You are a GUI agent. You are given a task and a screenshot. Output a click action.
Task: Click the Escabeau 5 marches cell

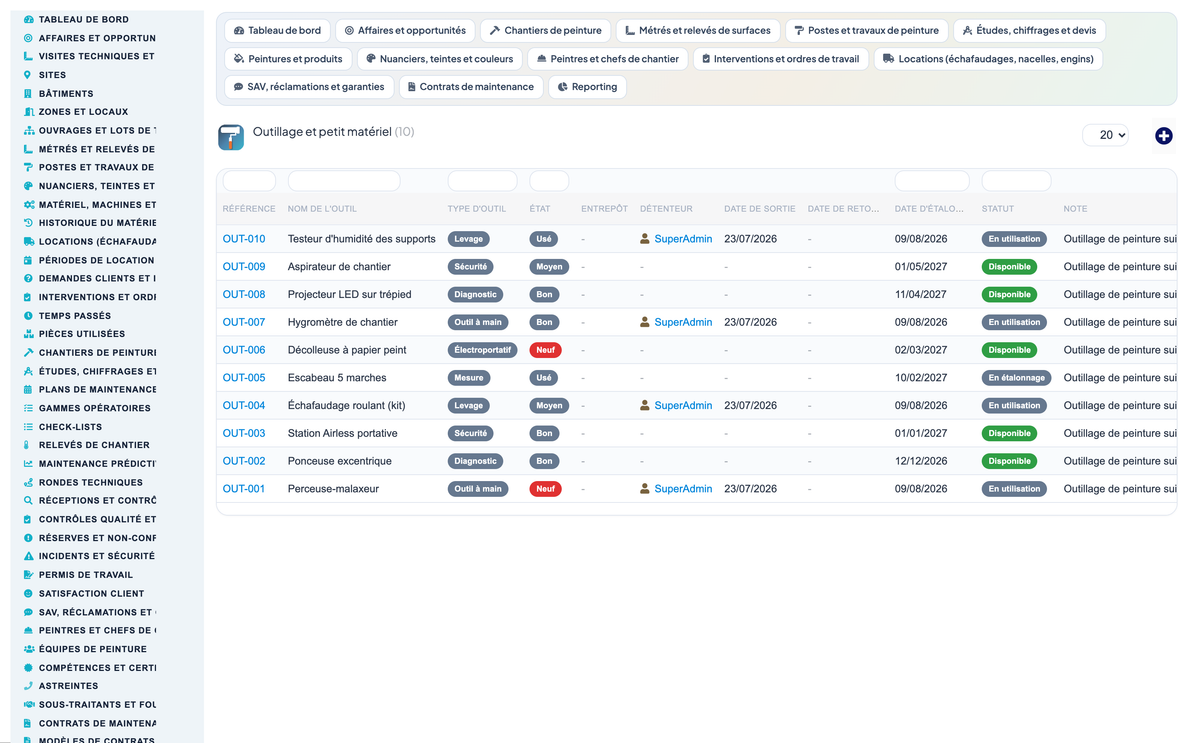pyautogui.click(x=337, y=378)
